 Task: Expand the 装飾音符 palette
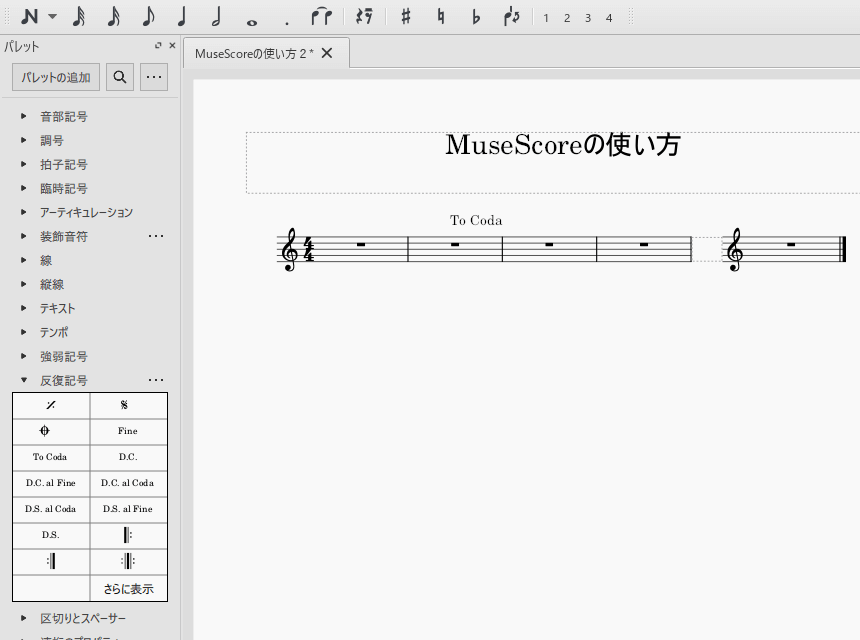pos(24,236)
